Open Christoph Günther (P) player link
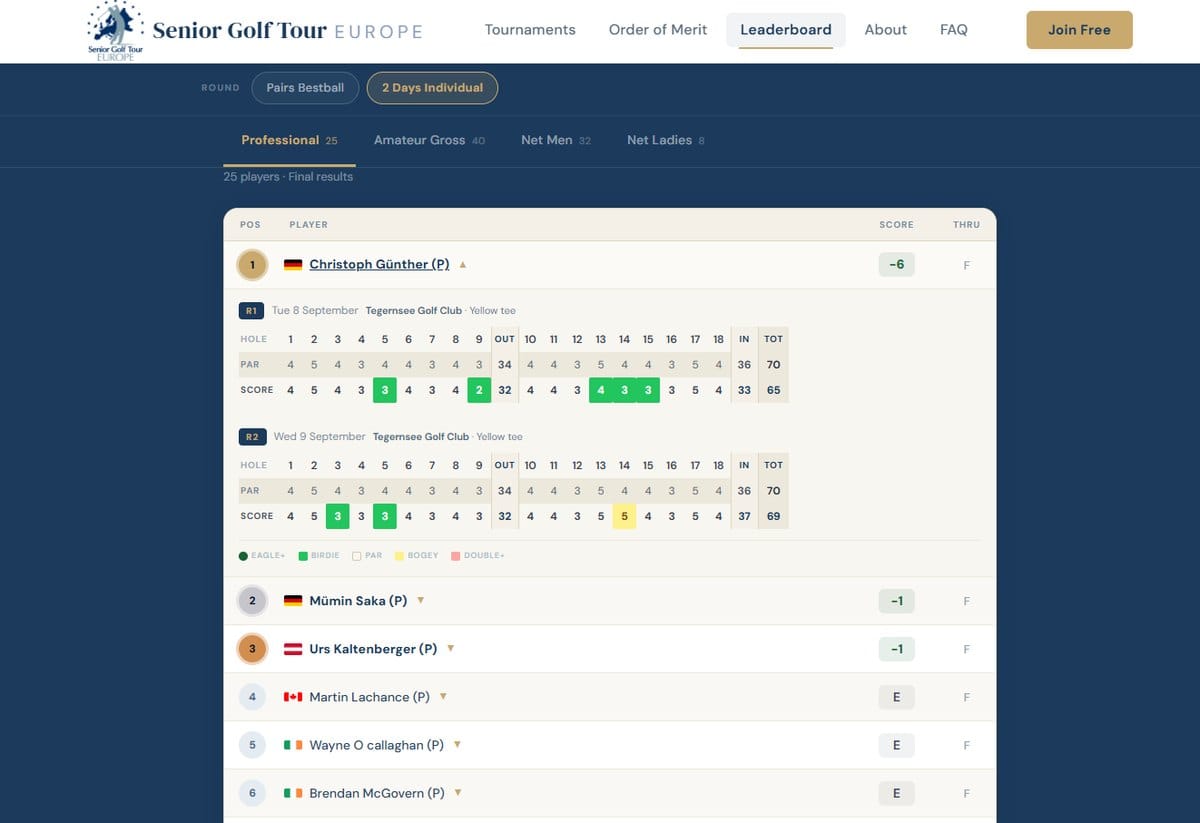 (379, 265)
